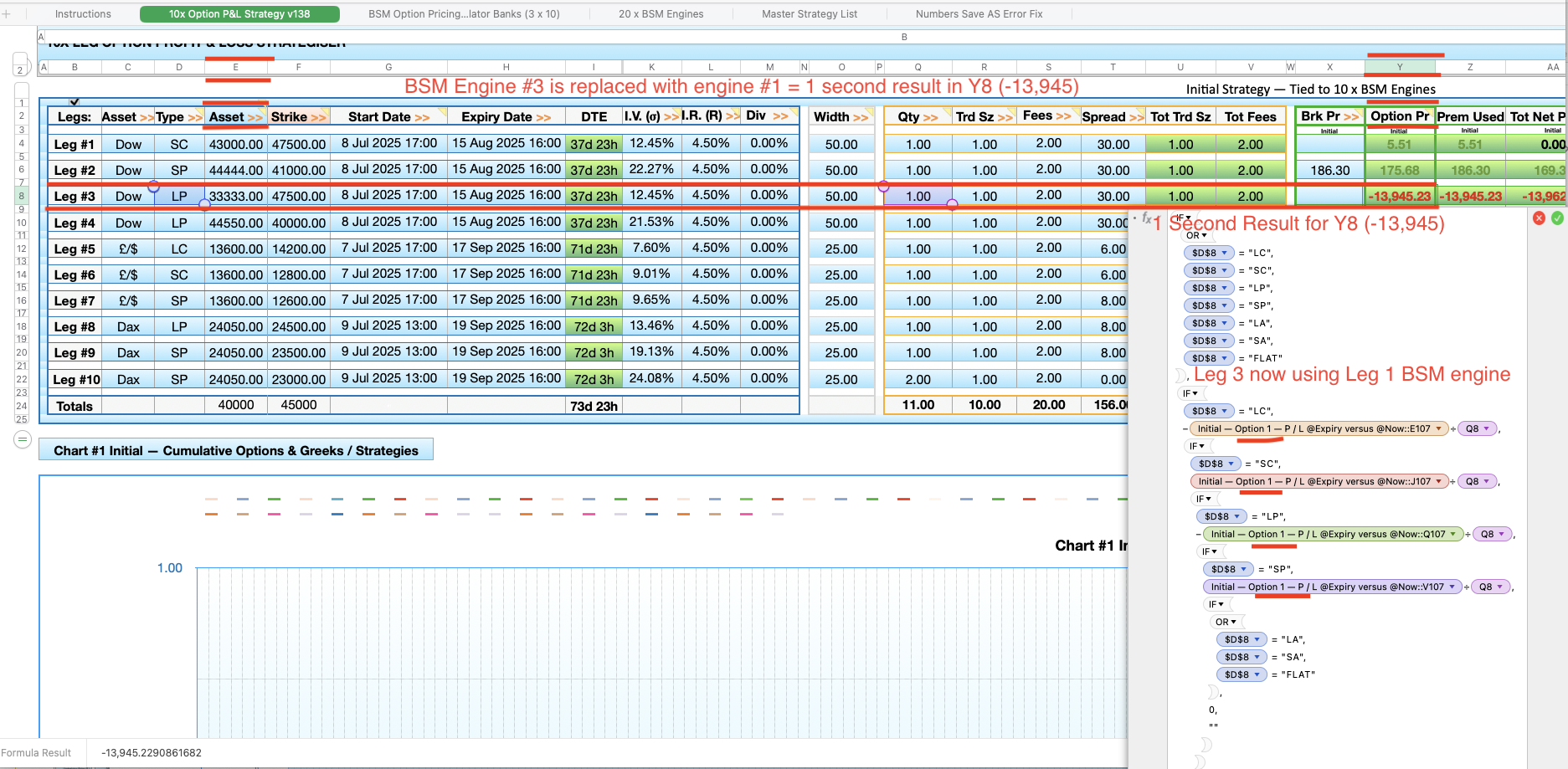
Task: Accept the formula with green checkmark
Action: pos(1557,218)
